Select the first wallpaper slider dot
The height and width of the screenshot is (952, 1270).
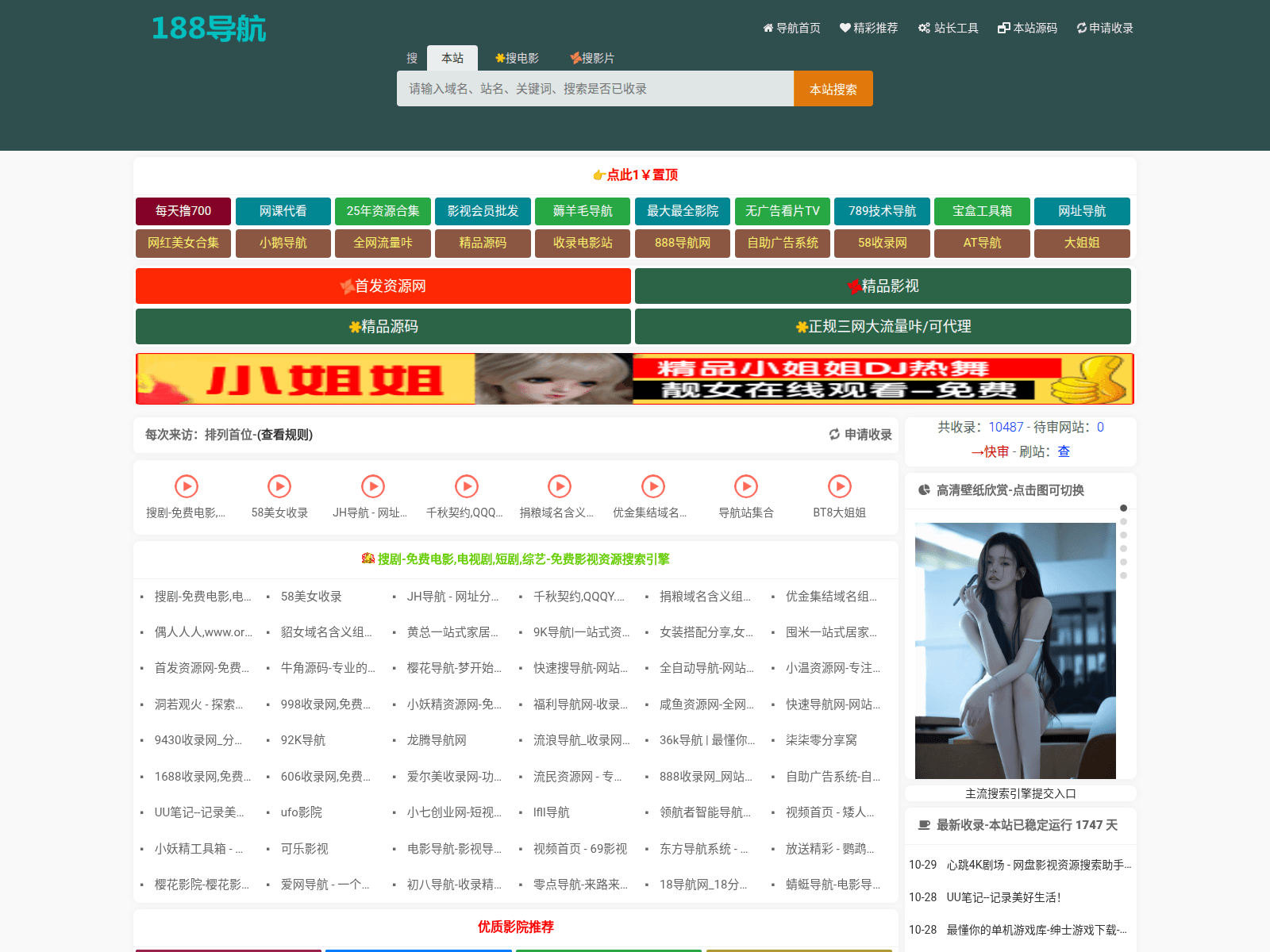coord(1123,508)
